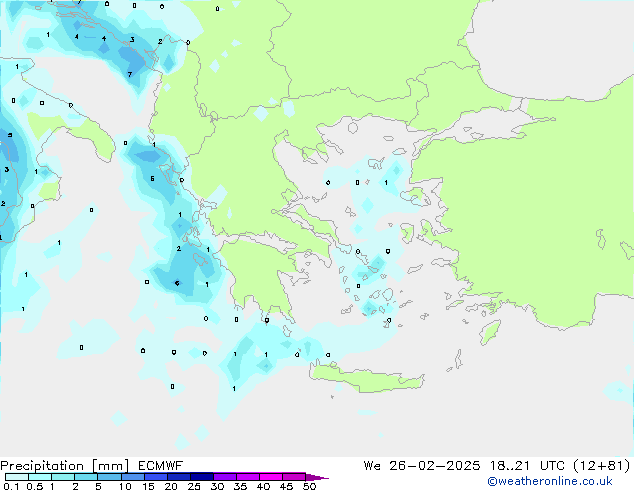Pick the 1–2 mm legend color swatch

[x=63, y=477]
